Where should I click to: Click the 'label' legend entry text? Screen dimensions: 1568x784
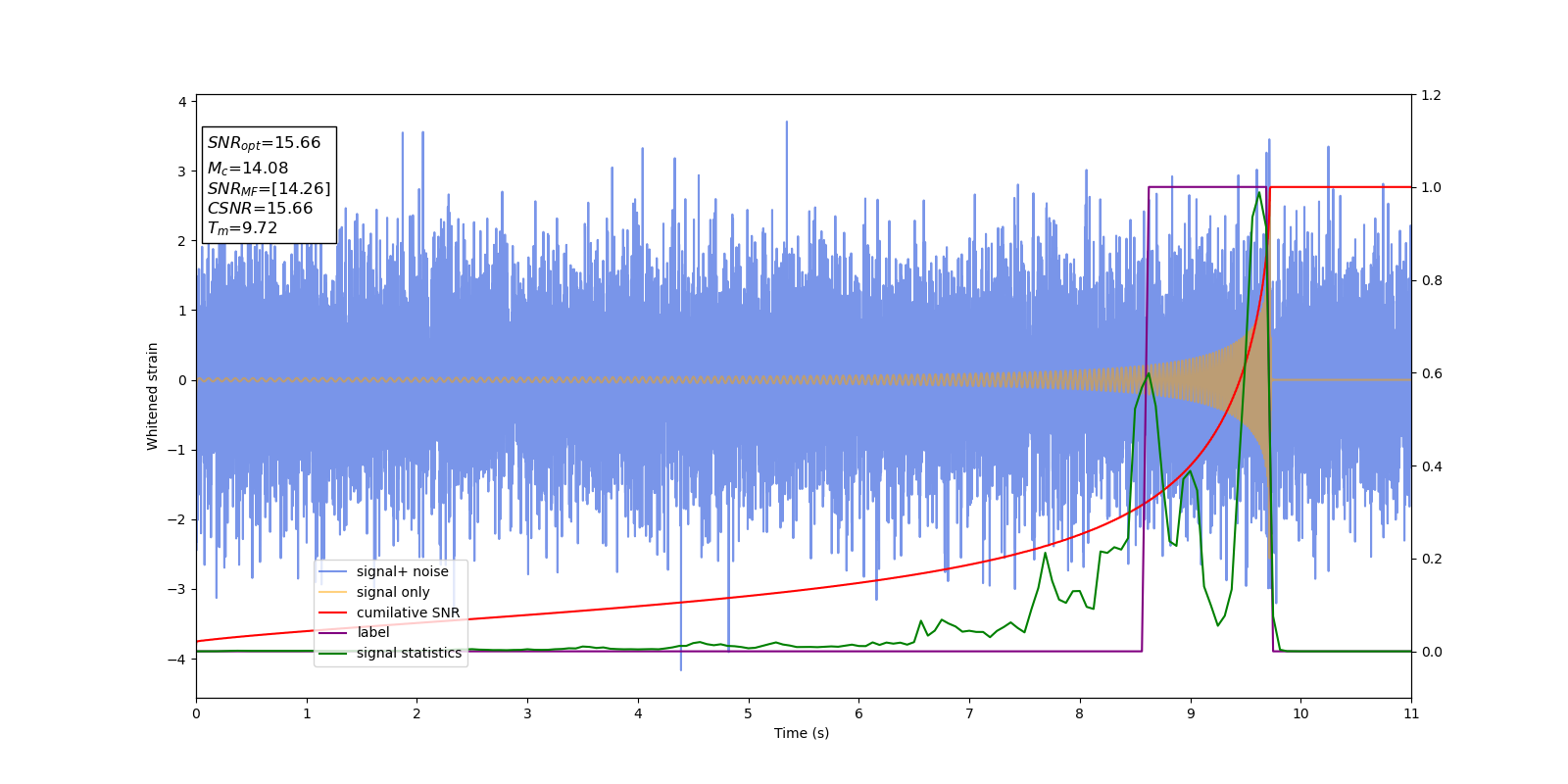(x=372, y=632)
